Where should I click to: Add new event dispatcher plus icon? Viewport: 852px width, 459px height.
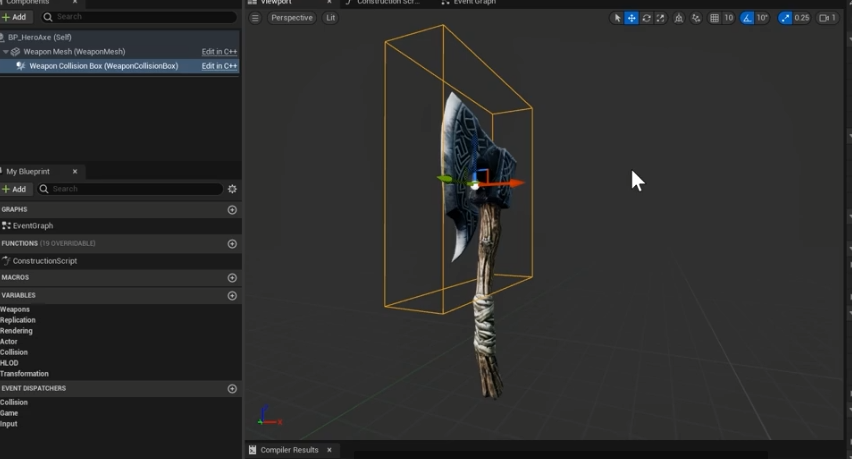pyautogui.click(x=232, y=388)
